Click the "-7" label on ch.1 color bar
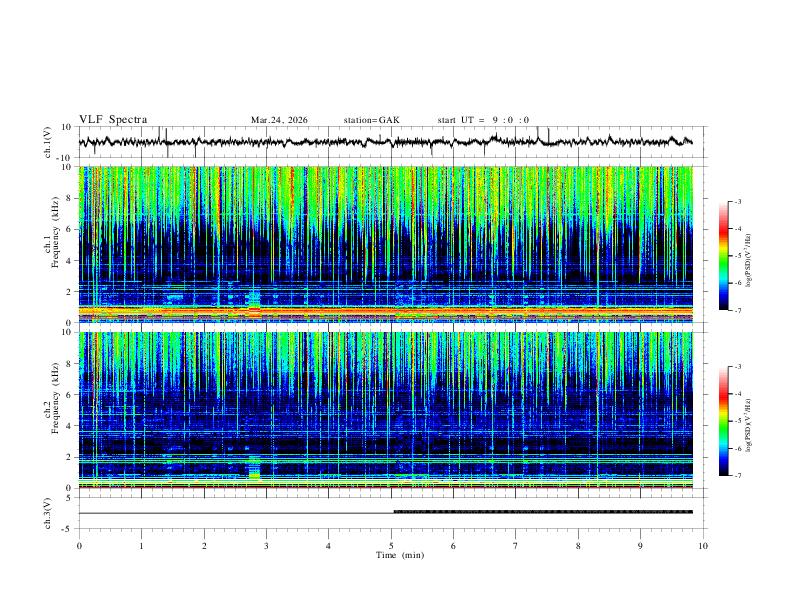Screen dimensions: 792x612 coord(737,310)
